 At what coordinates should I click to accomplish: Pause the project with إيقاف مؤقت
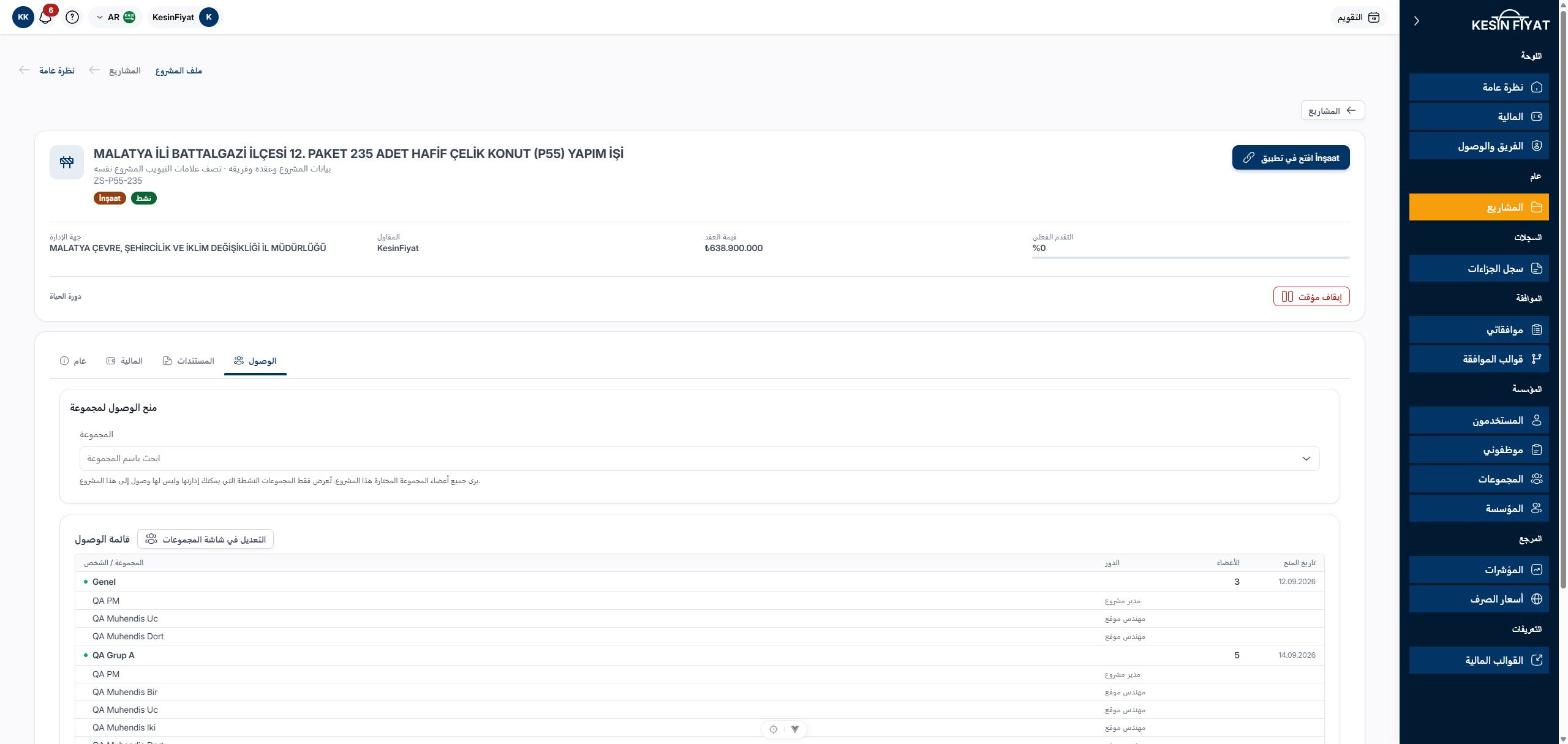click(x=1311, y=297)
